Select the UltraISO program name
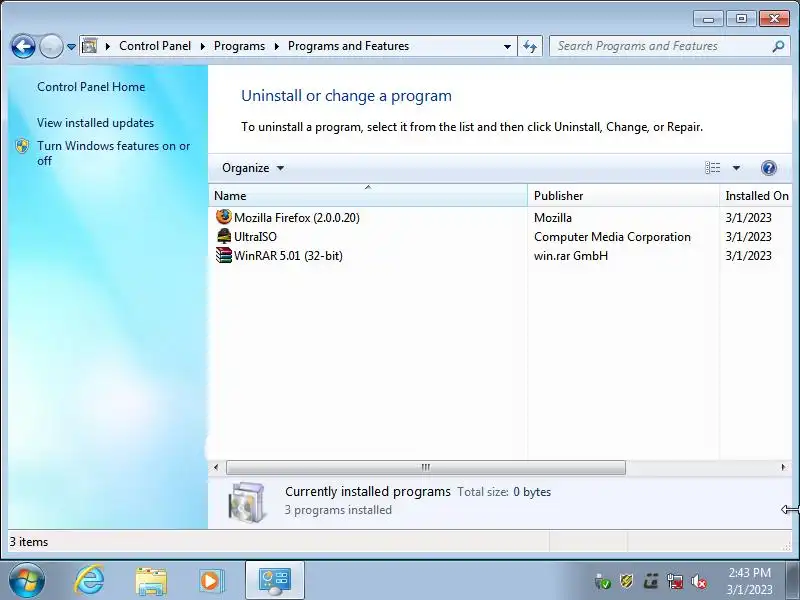The height and width of the screenshot is (600, 800). pos(255,237)
